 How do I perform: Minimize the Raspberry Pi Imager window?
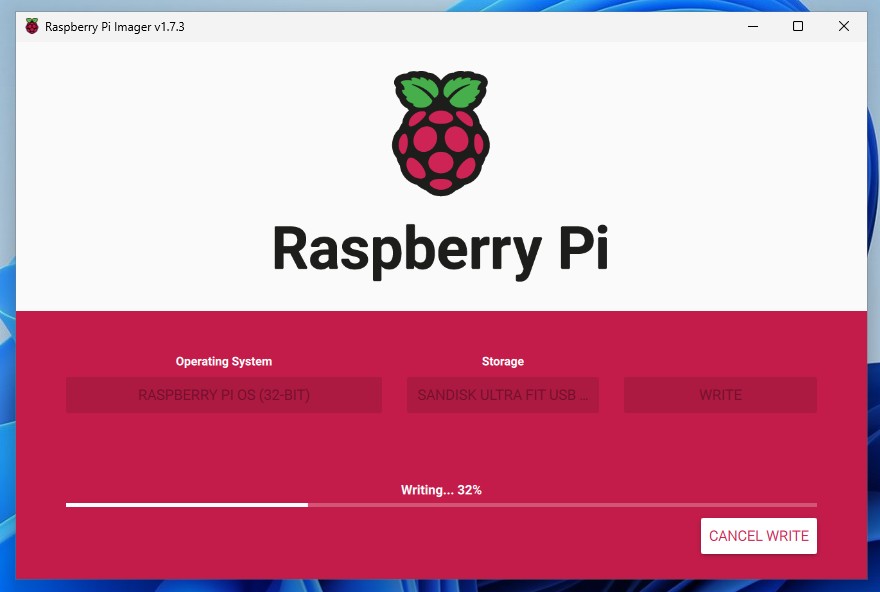753,26
